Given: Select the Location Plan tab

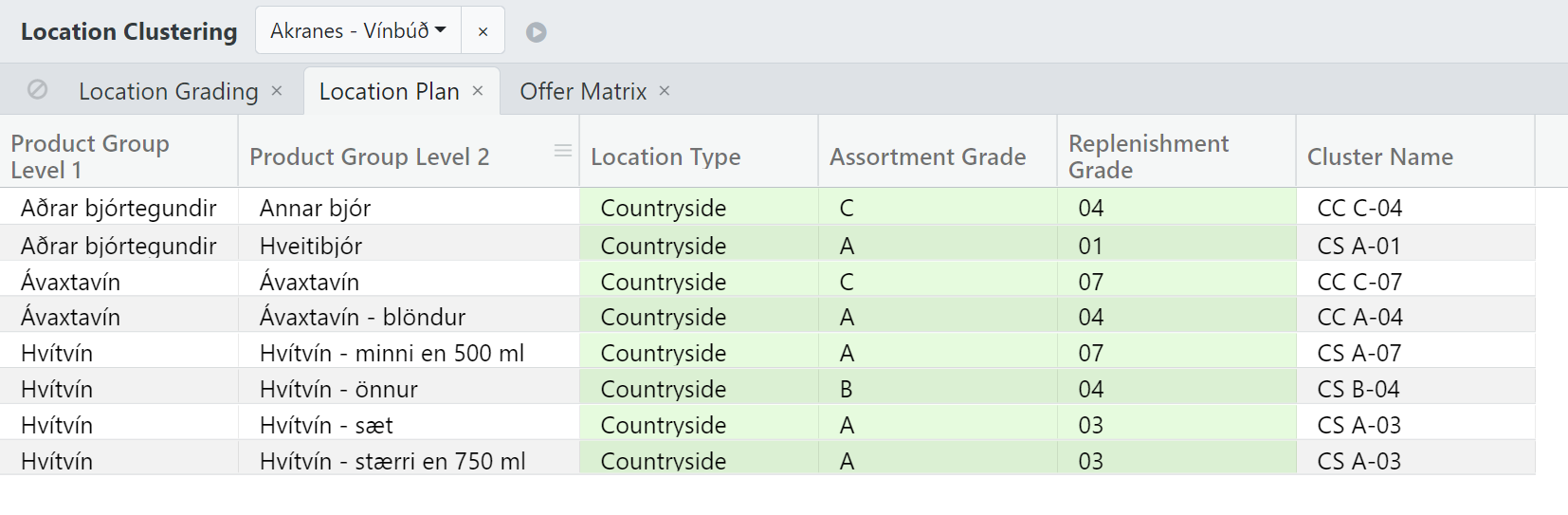Looking at the screenshot, I should tap(389, 91).
